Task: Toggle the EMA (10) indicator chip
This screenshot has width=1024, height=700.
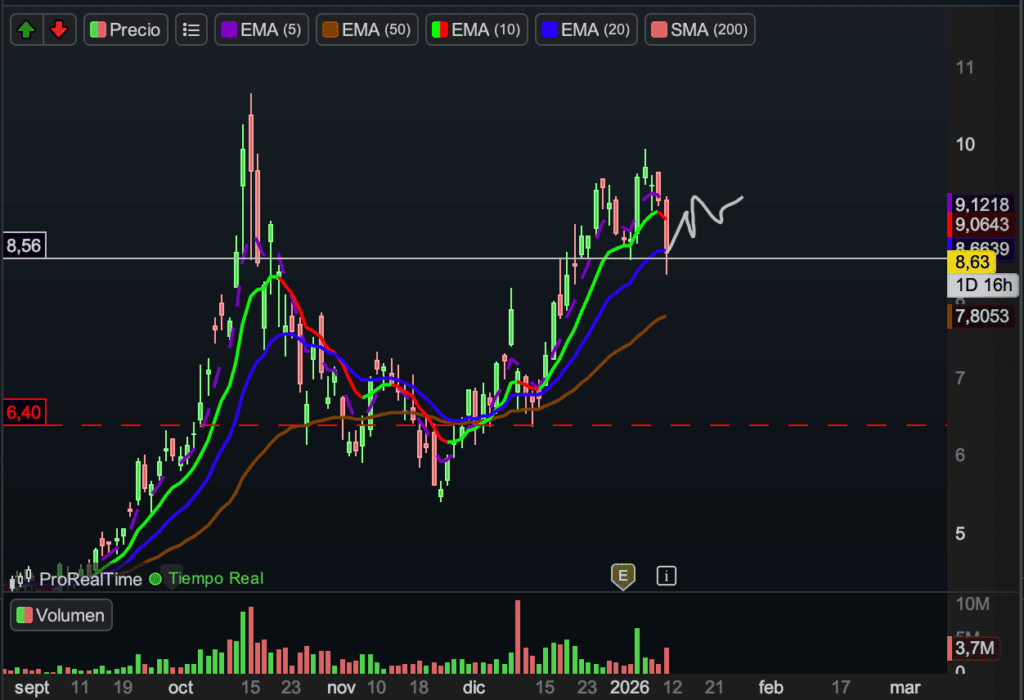Action: point(476,30)
